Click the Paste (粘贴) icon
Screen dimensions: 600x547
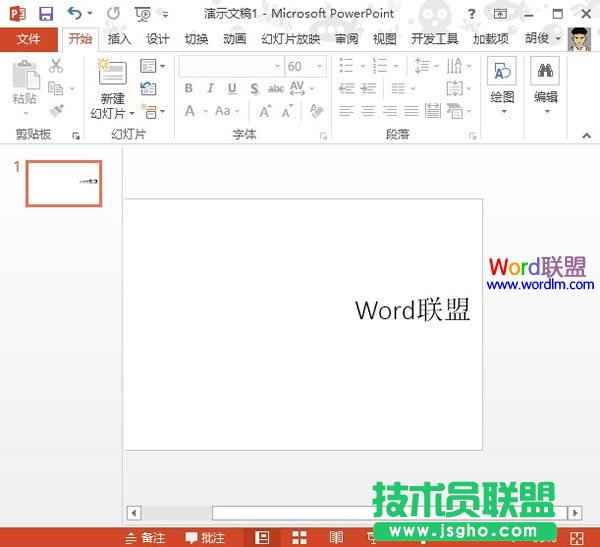point(26,75)
